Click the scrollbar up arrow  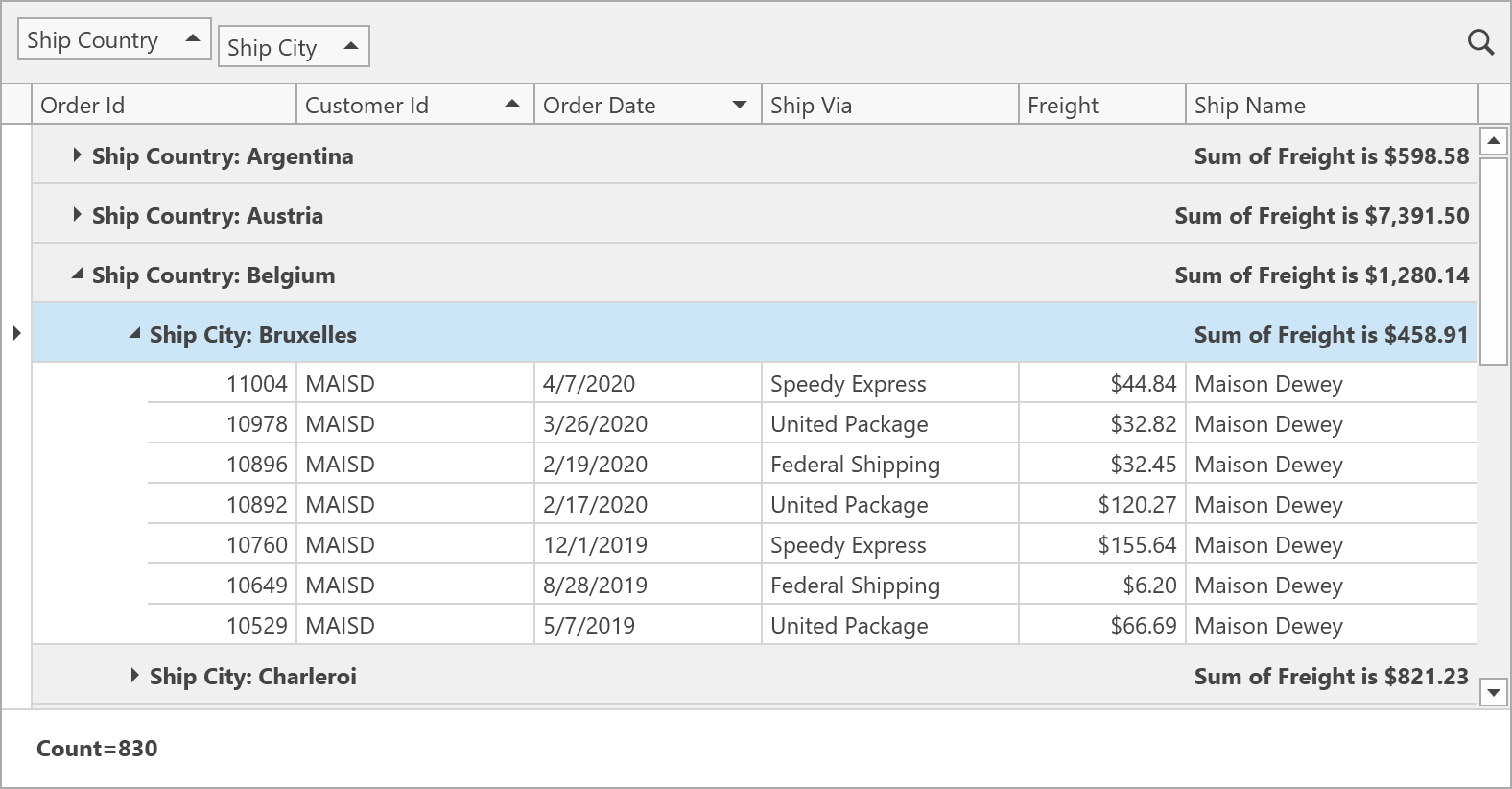coord(1493,142)
